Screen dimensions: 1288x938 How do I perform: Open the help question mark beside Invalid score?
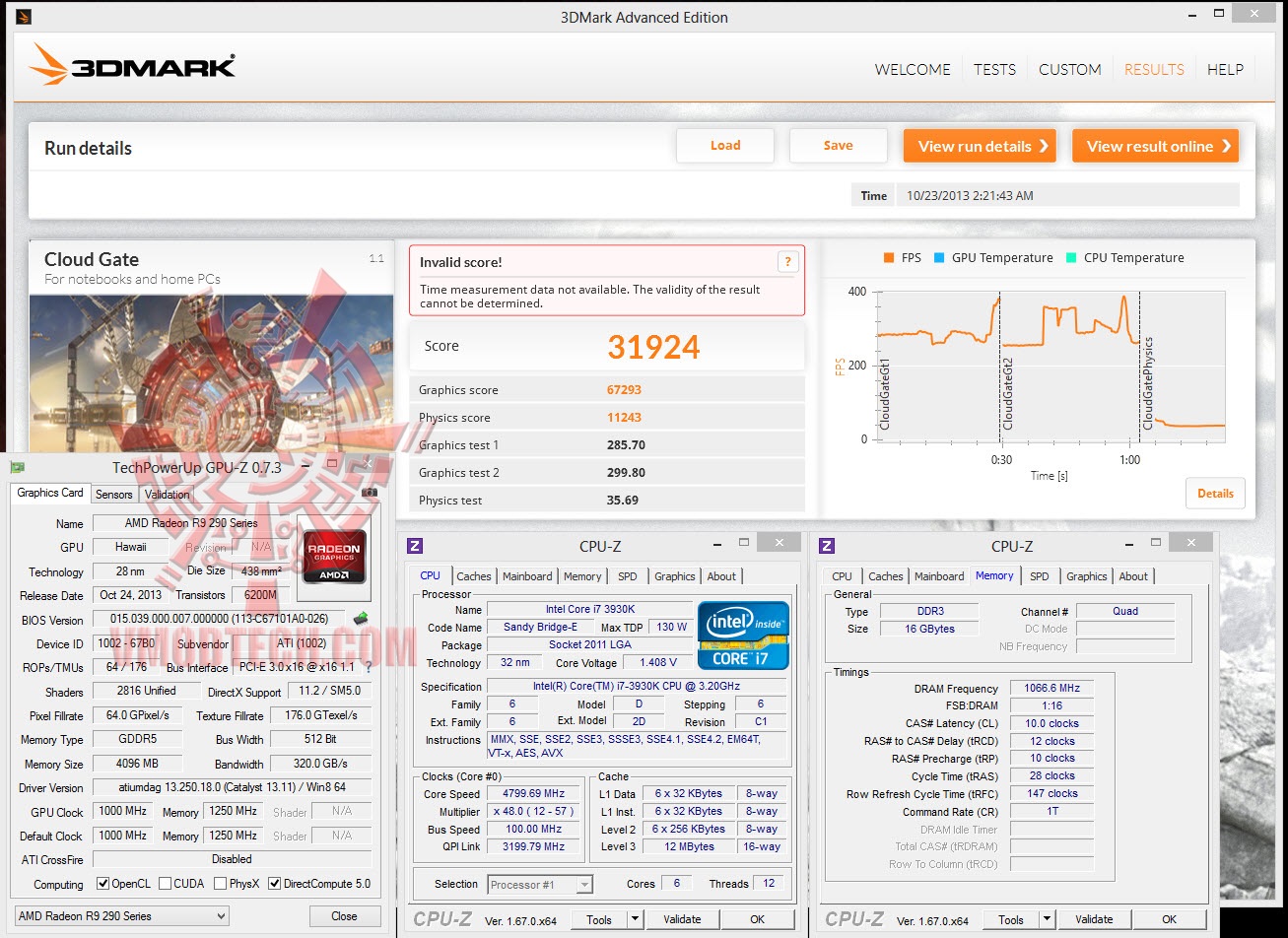coord(786,261)
